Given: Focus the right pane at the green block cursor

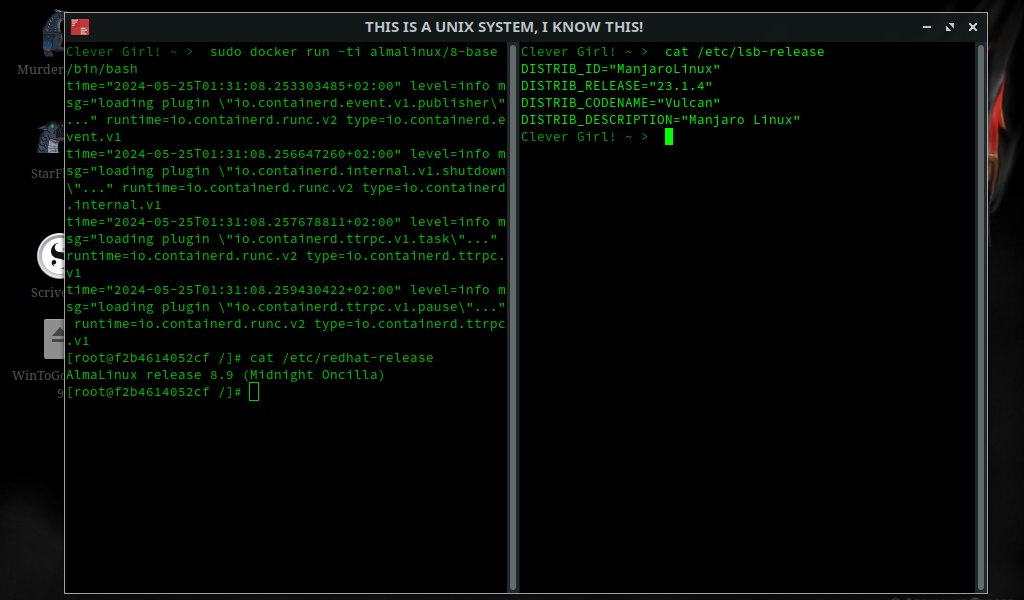Looking at the screenshot, I should [668, 136].
